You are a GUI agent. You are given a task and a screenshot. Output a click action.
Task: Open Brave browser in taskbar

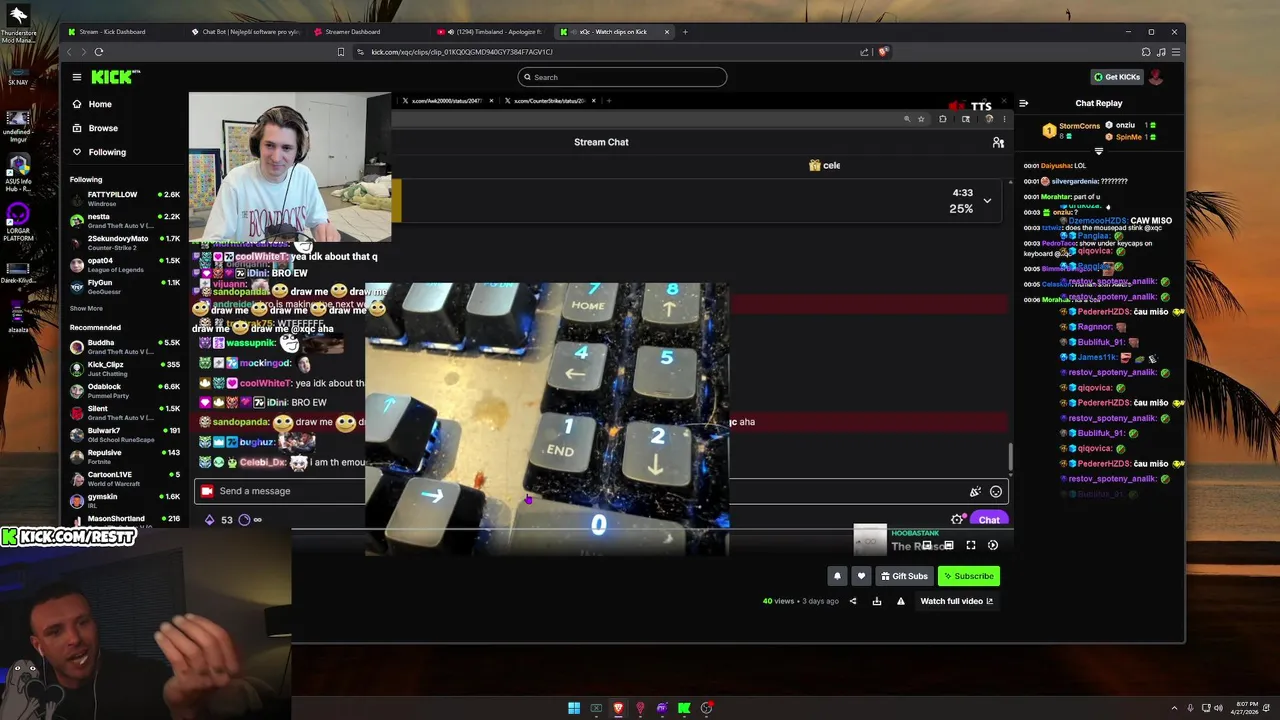(618, 708)
